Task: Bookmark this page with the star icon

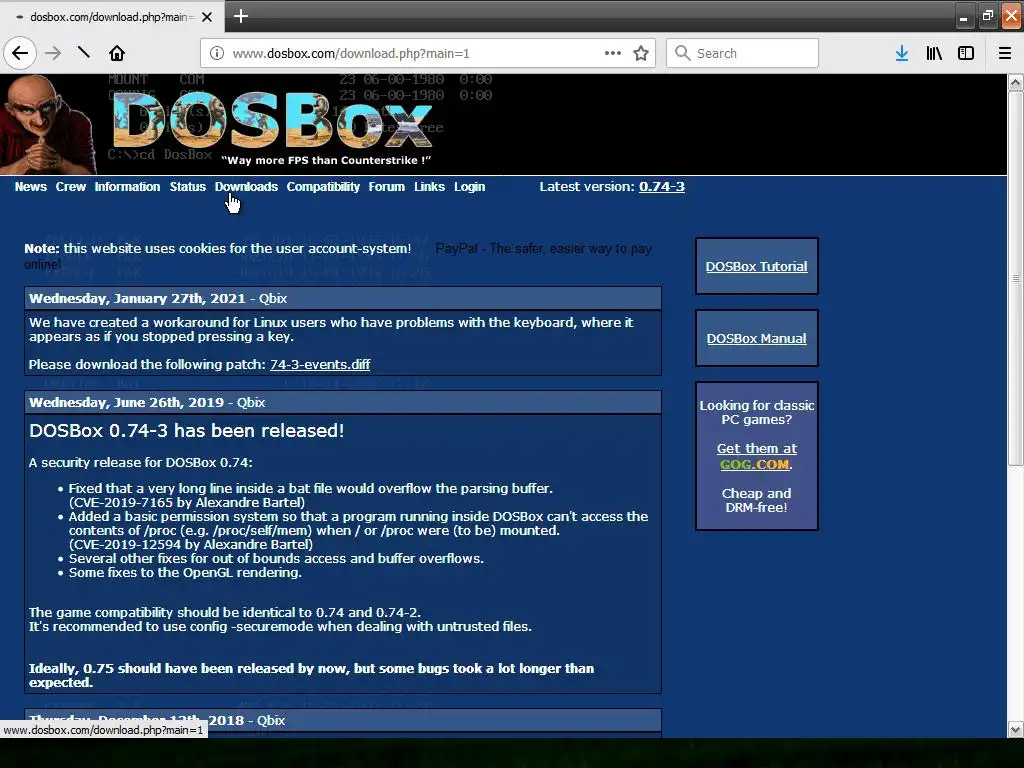Action: coord(641,53)
